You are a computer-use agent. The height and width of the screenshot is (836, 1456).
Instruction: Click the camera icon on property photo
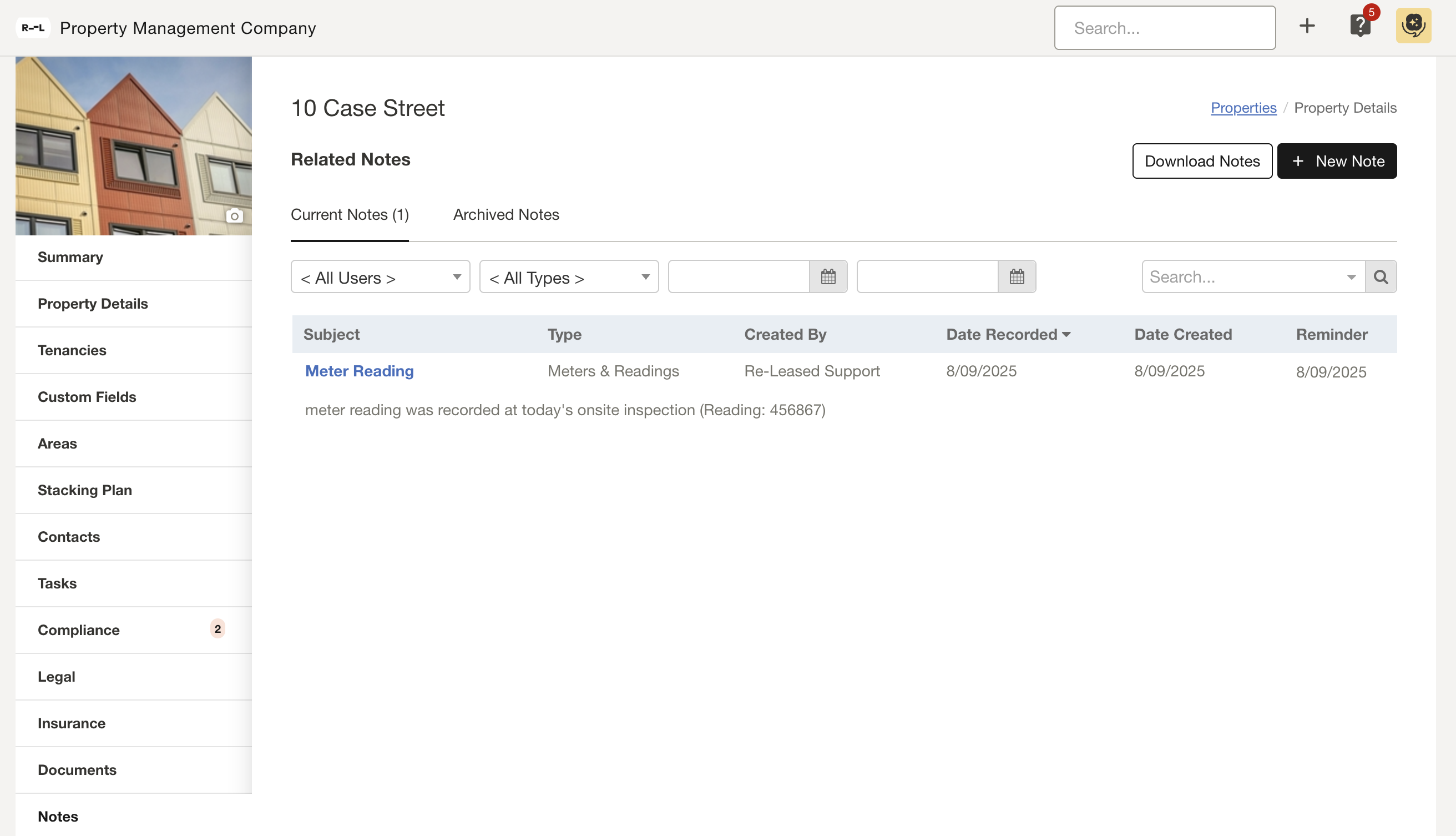pos(234,216)
